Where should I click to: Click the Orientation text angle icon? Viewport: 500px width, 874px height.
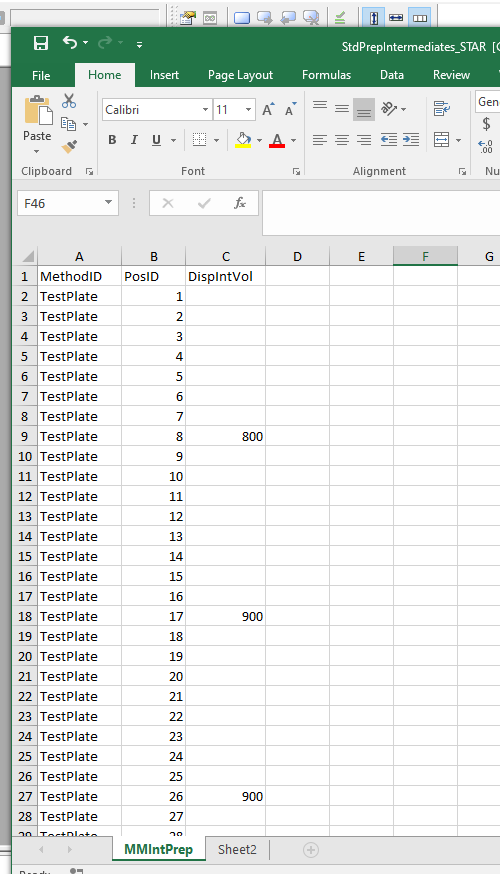389,109
